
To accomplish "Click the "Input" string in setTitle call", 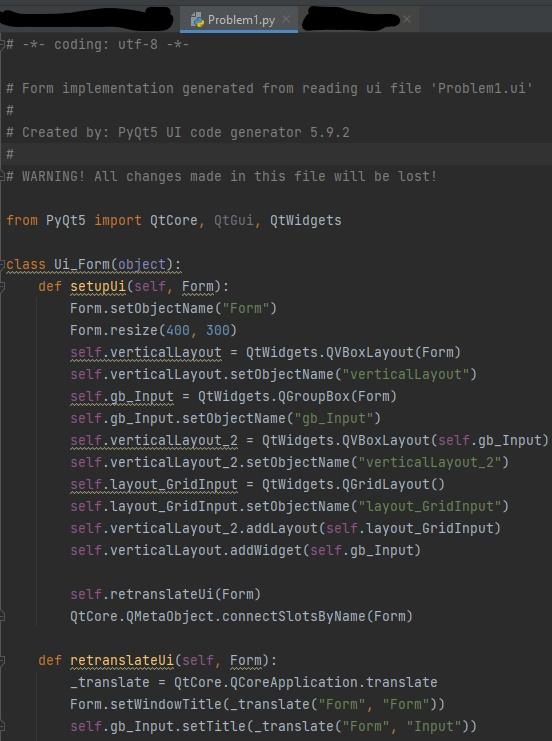I will (x=433, y=726).
